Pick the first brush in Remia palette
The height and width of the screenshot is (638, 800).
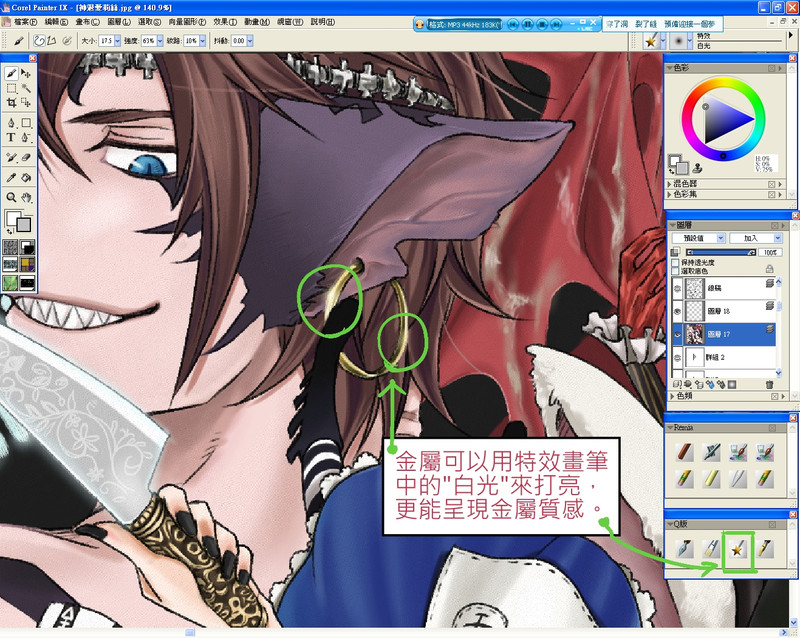[x=684, y=452]
